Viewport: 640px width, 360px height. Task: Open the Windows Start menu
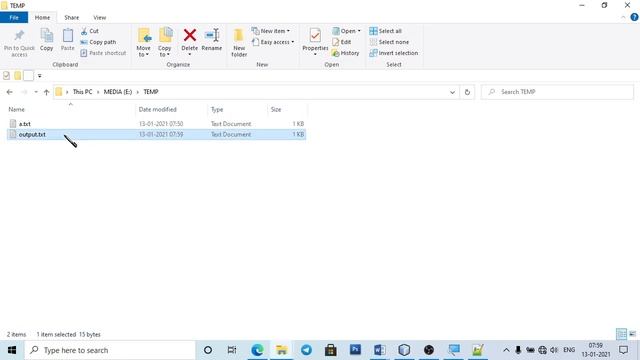[x=11, y=350]
